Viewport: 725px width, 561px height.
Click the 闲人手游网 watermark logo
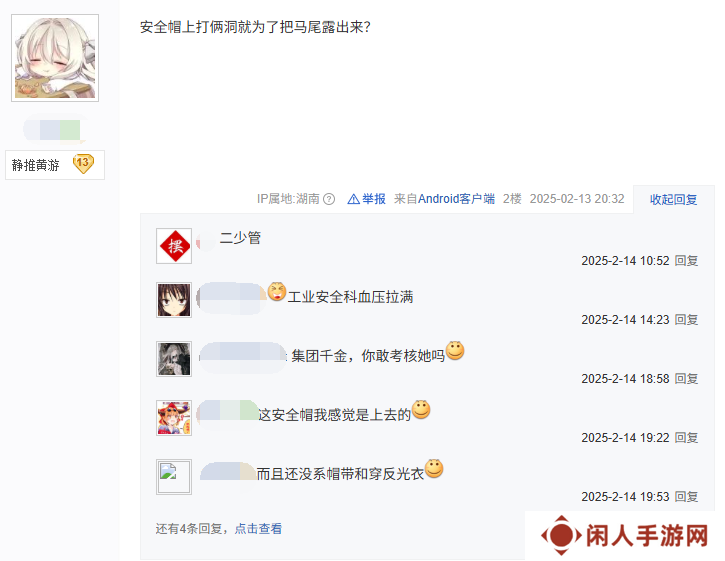pyautogui.click(x=624, y=536)
